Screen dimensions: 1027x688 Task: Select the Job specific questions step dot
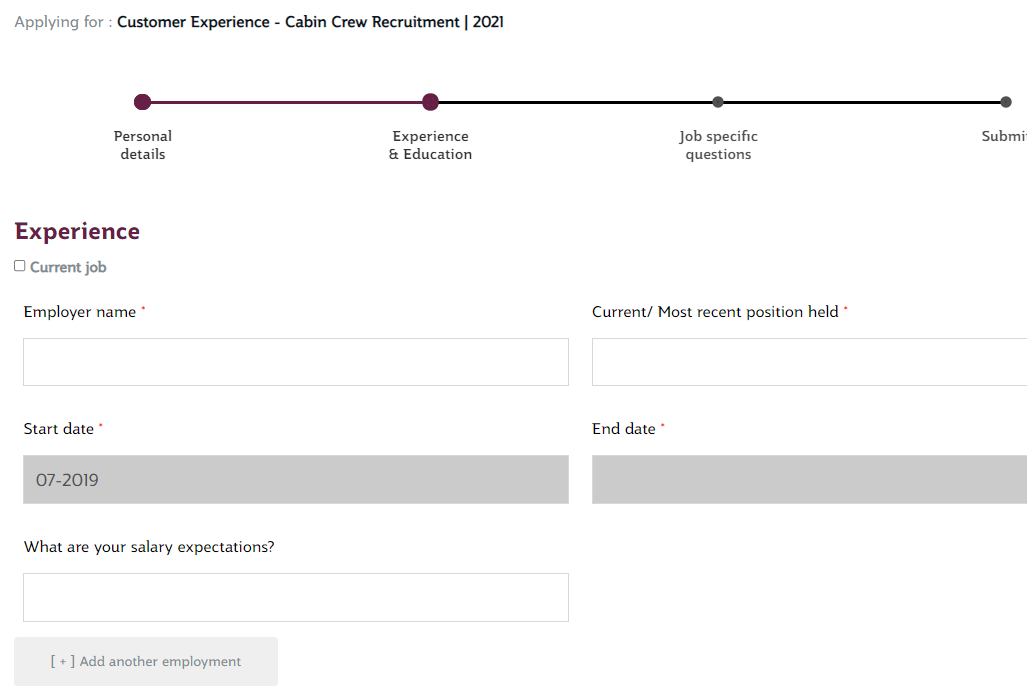click(718, 102)
